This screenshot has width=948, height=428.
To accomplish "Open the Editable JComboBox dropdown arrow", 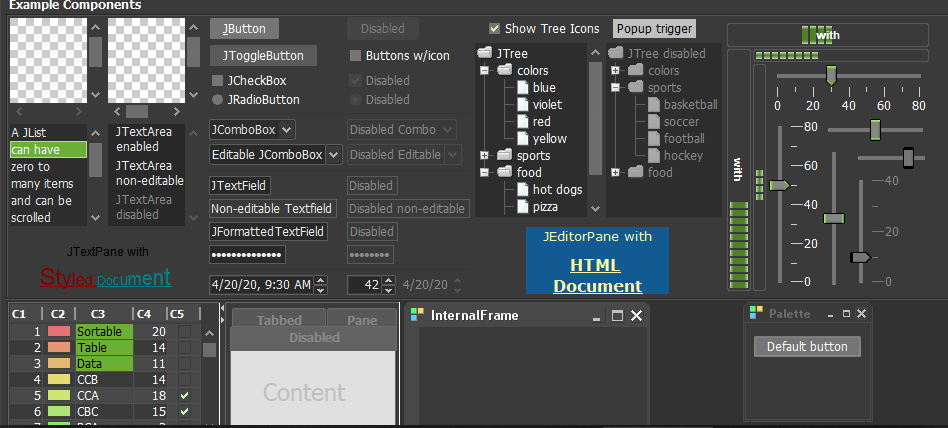I will click(334, 155).
